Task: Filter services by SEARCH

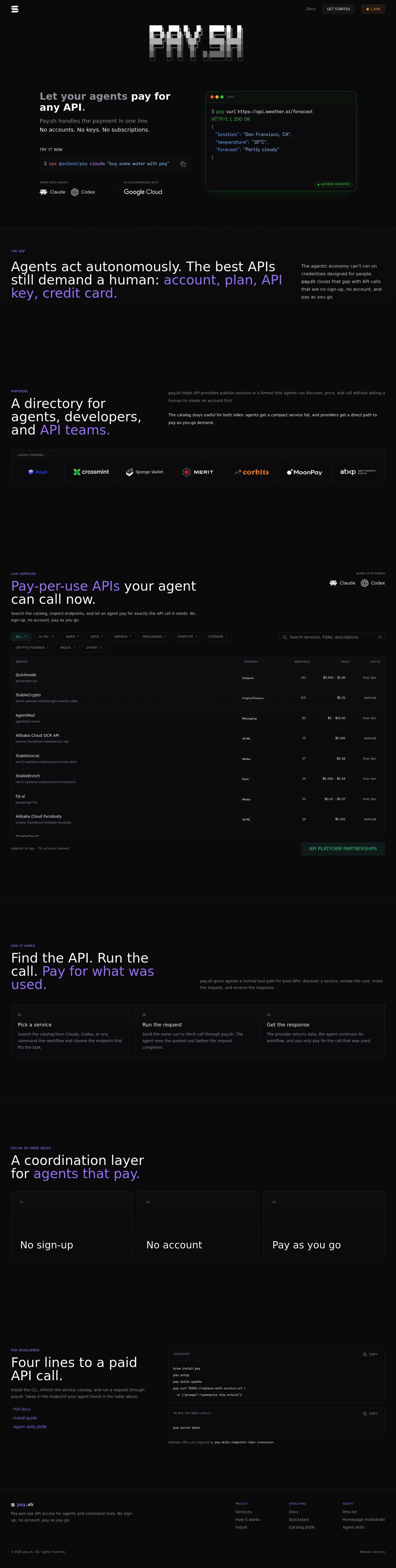Action: click(x=122, y=637)
